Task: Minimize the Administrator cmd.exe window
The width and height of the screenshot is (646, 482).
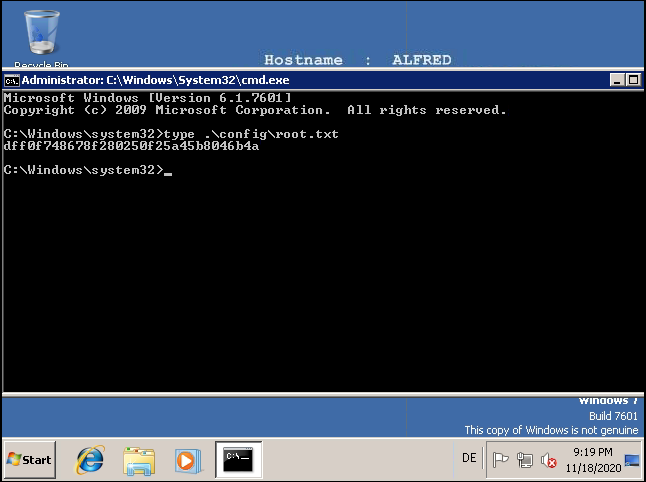Action: point(618,80)
